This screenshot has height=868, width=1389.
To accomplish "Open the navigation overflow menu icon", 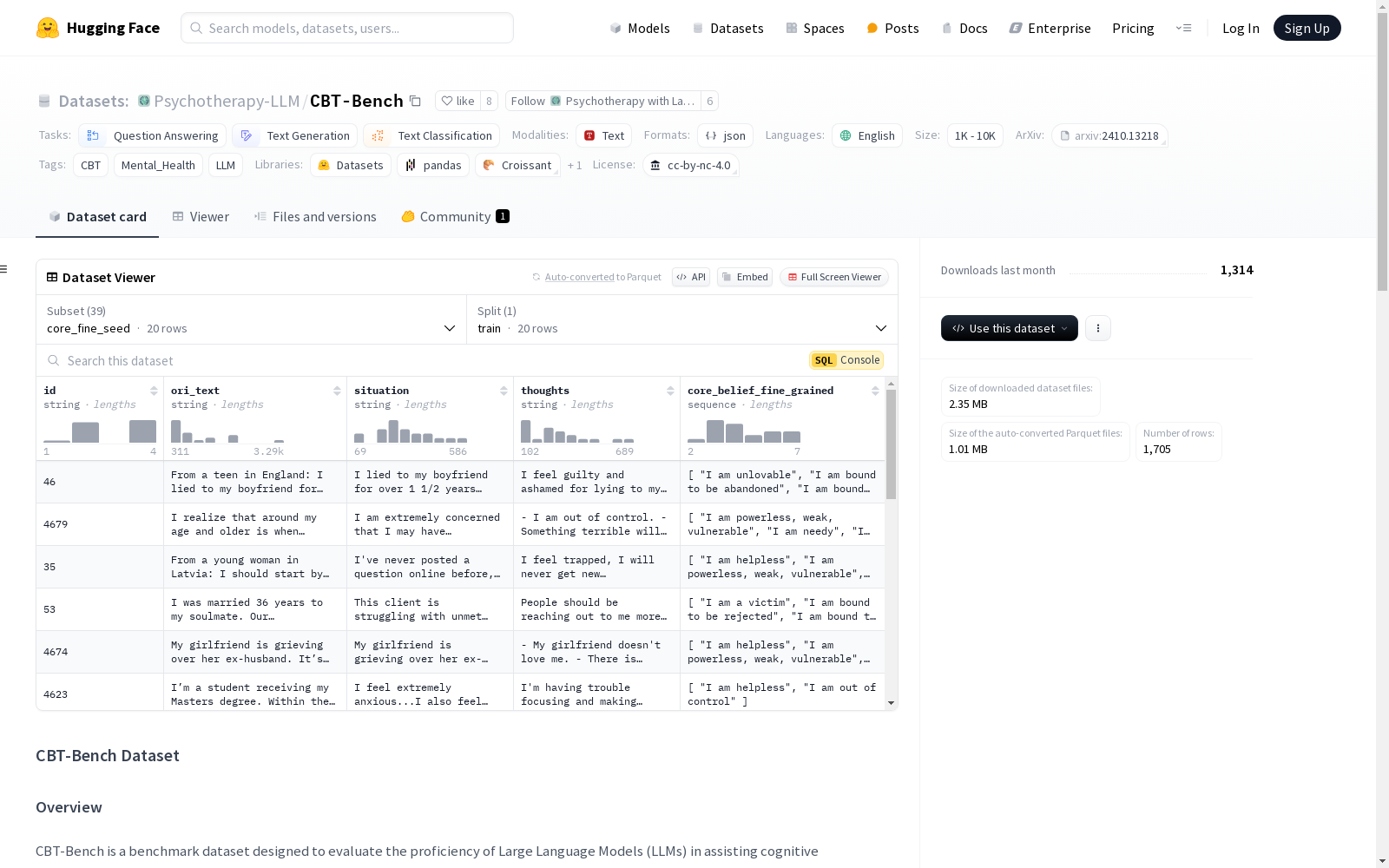I will point(1183,28).
